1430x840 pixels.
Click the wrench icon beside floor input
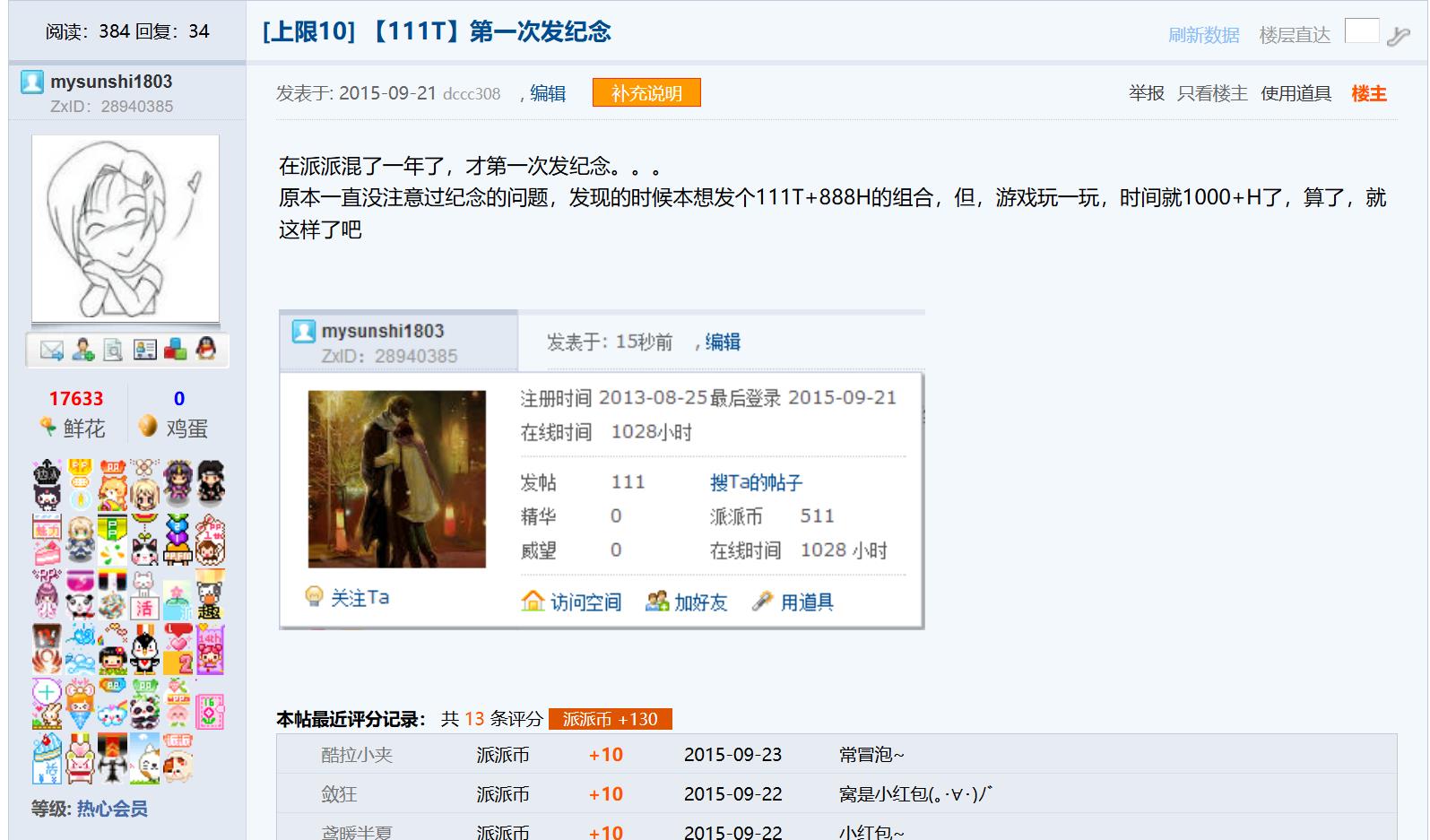tap(1398, 36)
